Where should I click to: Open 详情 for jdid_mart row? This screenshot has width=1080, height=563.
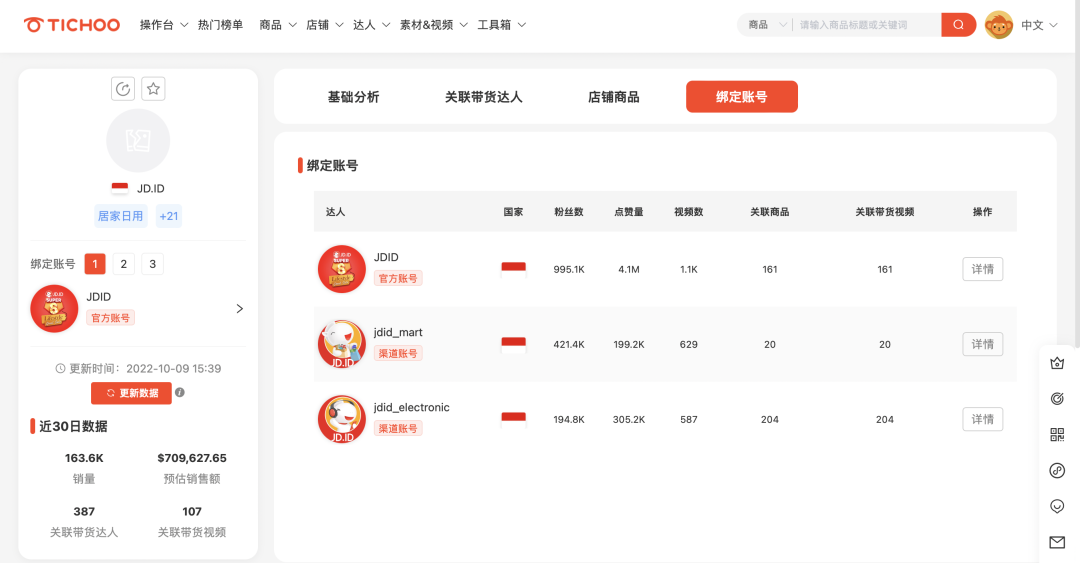[x=982, y=344]
